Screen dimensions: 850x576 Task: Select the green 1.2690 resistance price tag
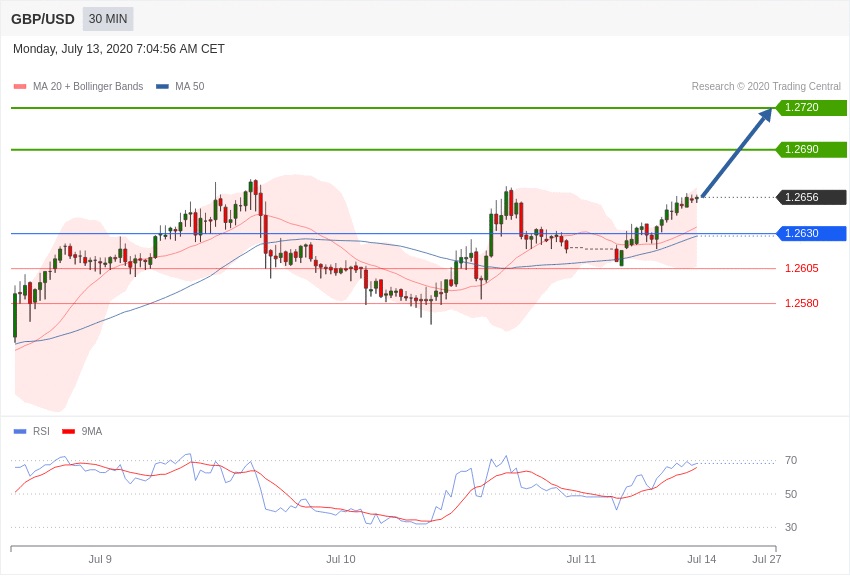[x=811, y=150]
